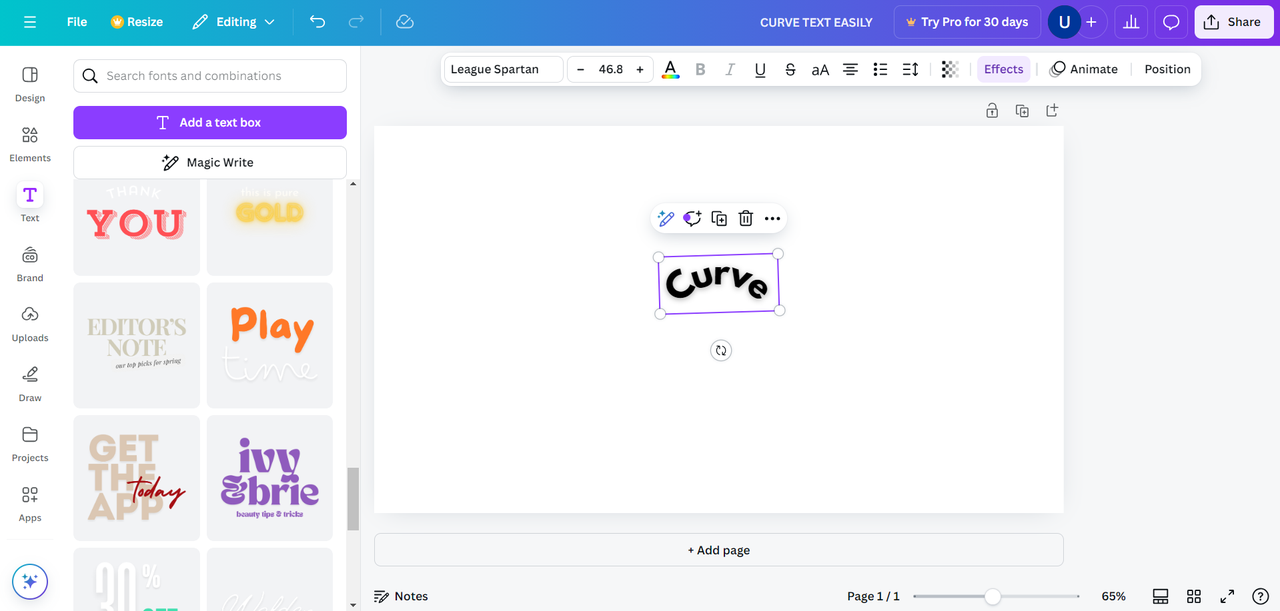Click the Search fonts and combinations field
The width and height of the screenshot is (1280, 611).
point(210,76)
